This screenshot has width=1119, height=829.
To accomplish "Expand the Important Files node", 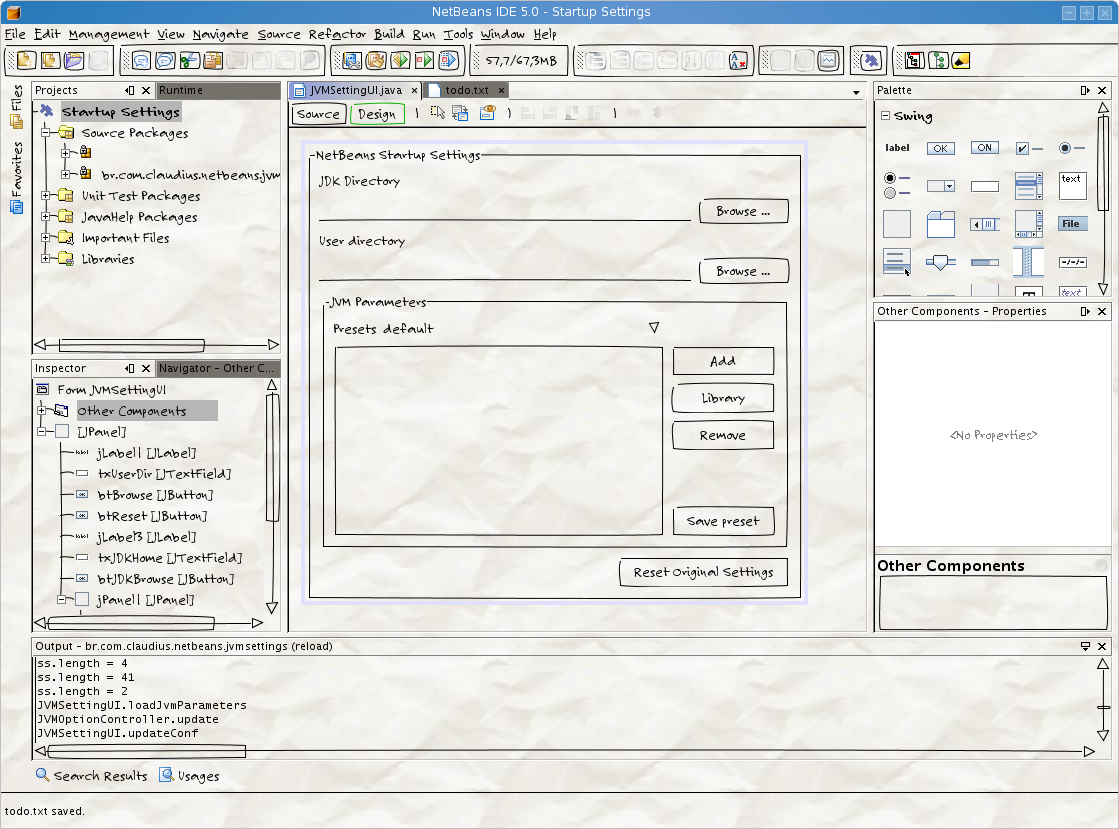I will pos(45,238).
